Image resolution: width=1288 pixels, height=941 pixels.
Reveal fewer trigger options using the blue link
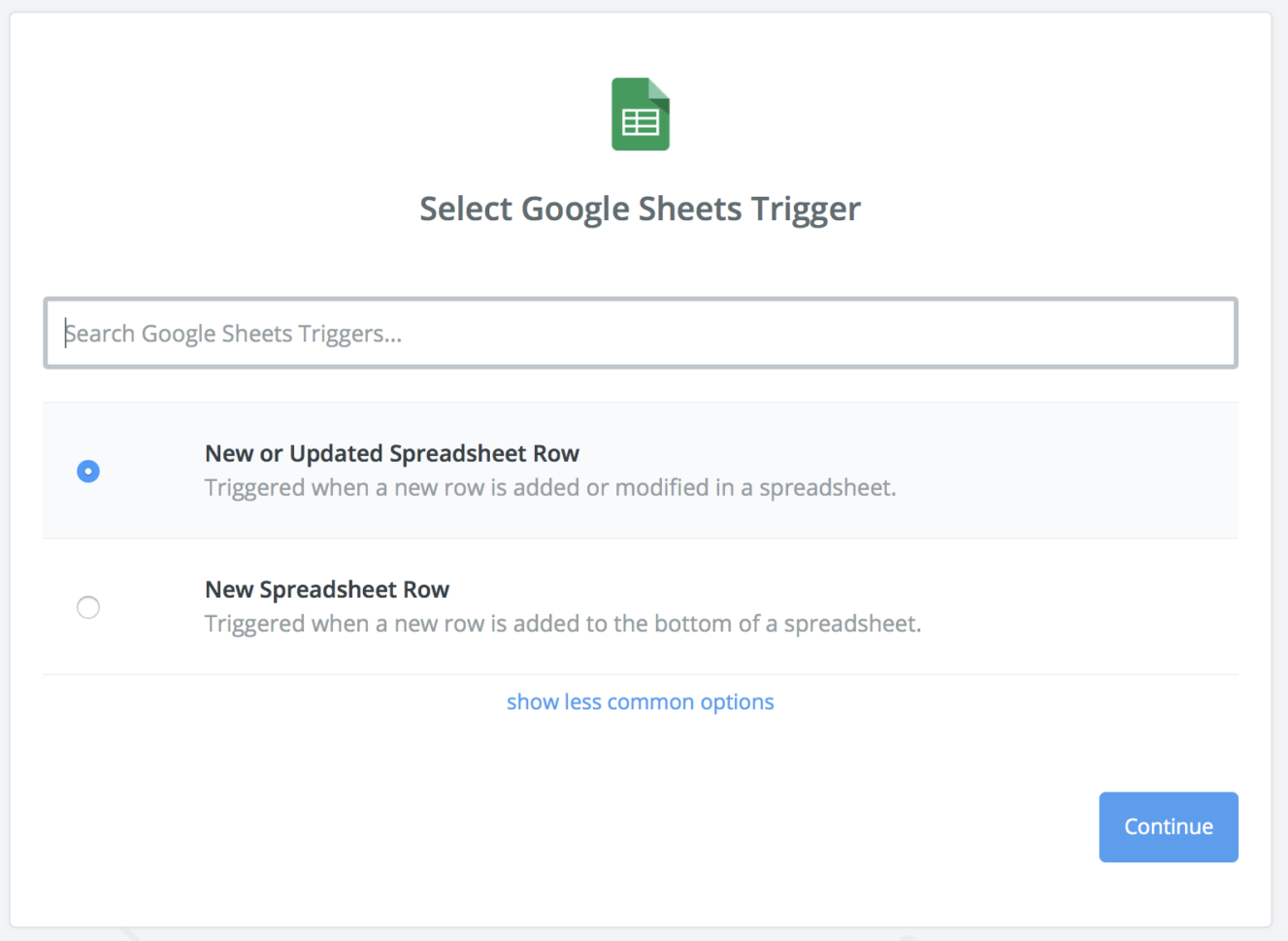[640, 701]
